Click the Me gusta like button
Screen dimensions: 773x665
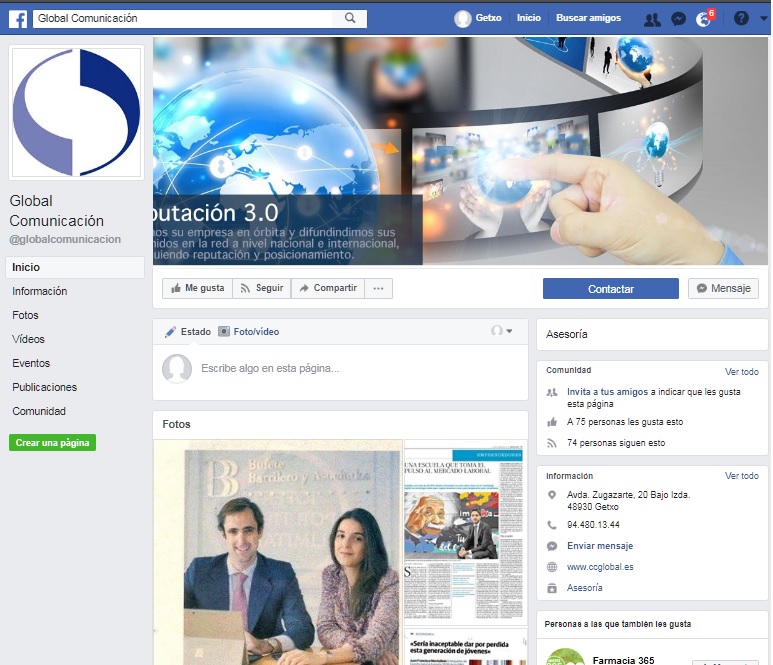click(197, 288)
